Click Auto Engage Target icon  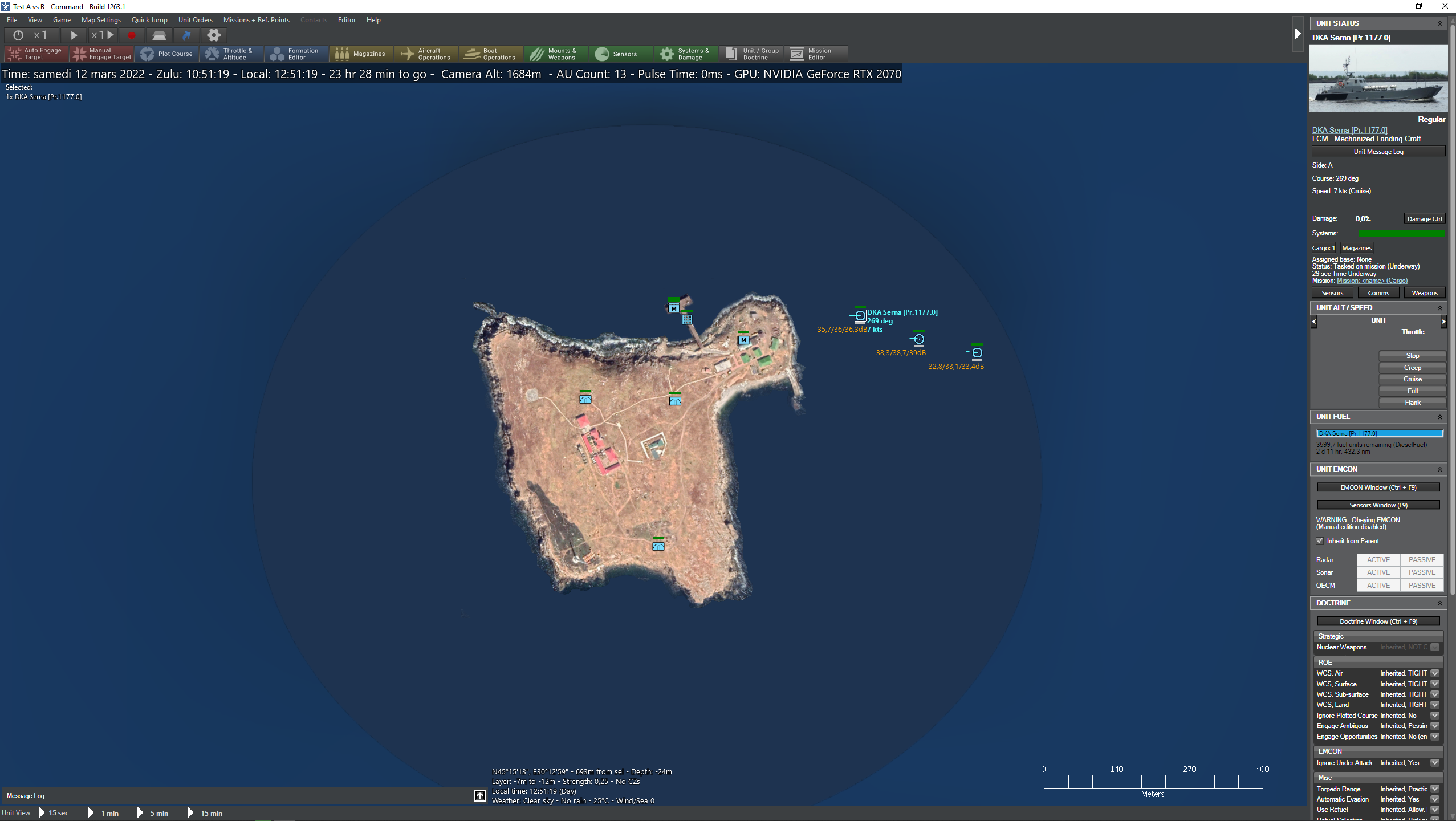coord(15,54)
